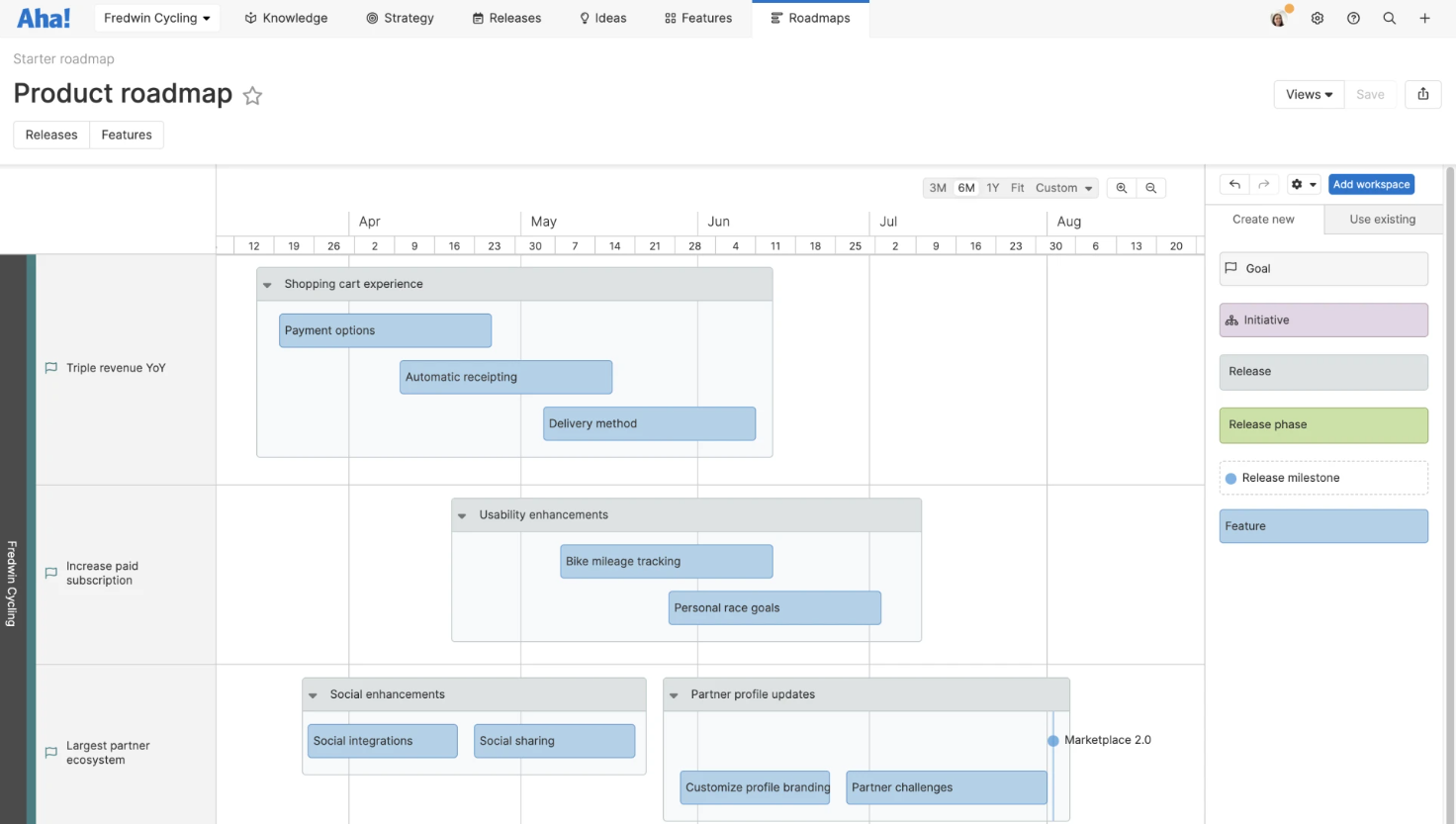1456x824 pixels.
Task: Open the Releases view under Product roadmap
Action: point(50,135)
